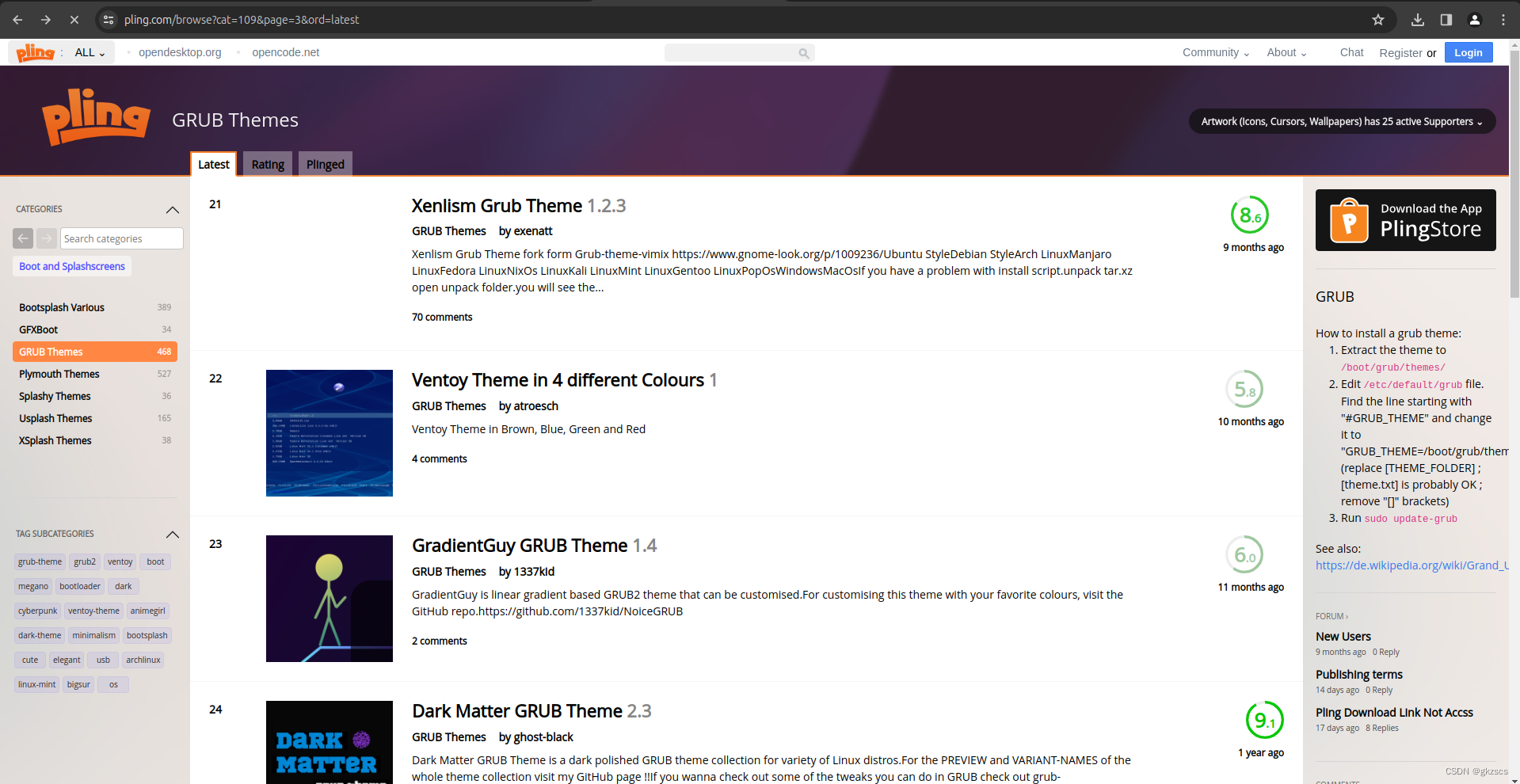This screenshot has width=1520, height=784.
Task: Bookmark this page with the star icon
Action: point(1378,20)
